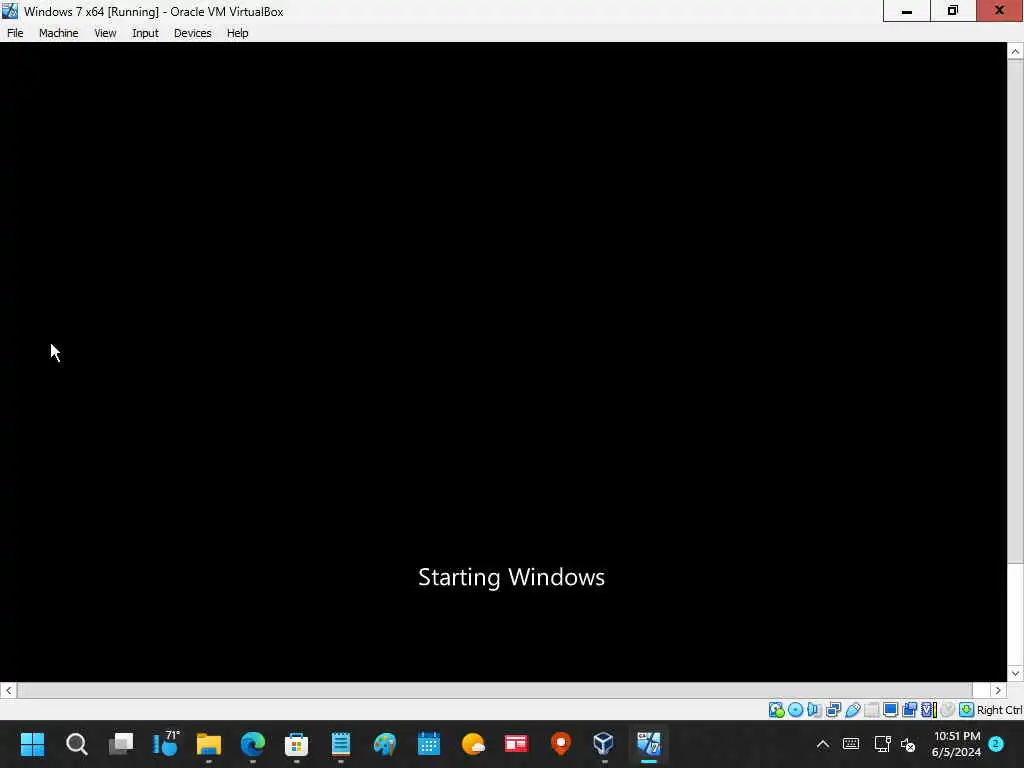
Task: Close the VirtualBox VM window
Action: point(1000,11)
